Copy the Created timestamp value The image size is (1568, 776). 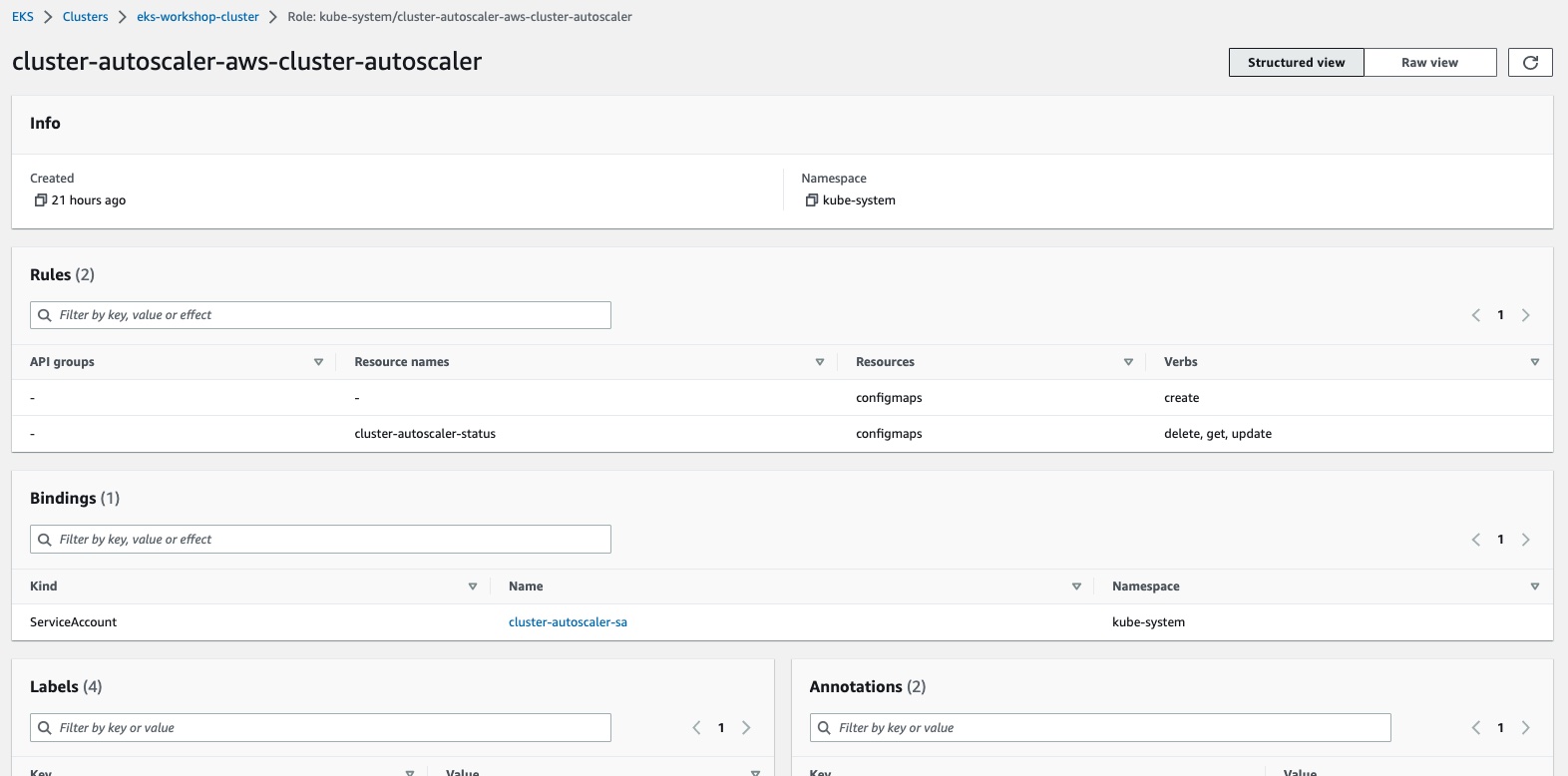pos(41,200)
